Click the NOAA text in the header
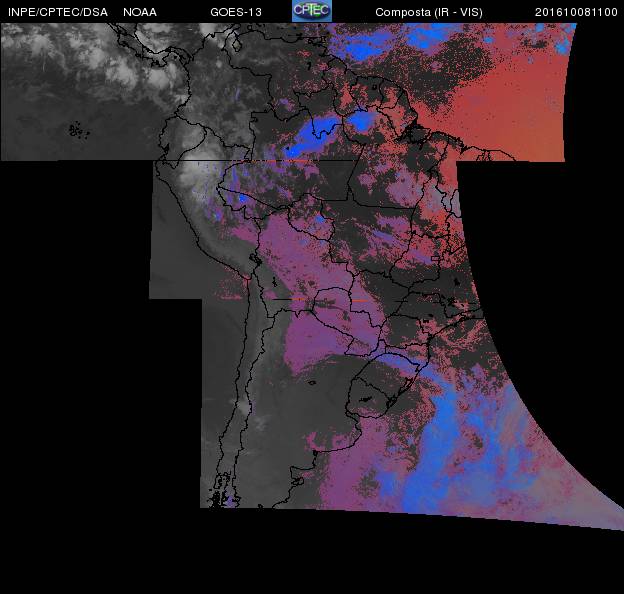This screenshot has width=624, height=594. 139,12
